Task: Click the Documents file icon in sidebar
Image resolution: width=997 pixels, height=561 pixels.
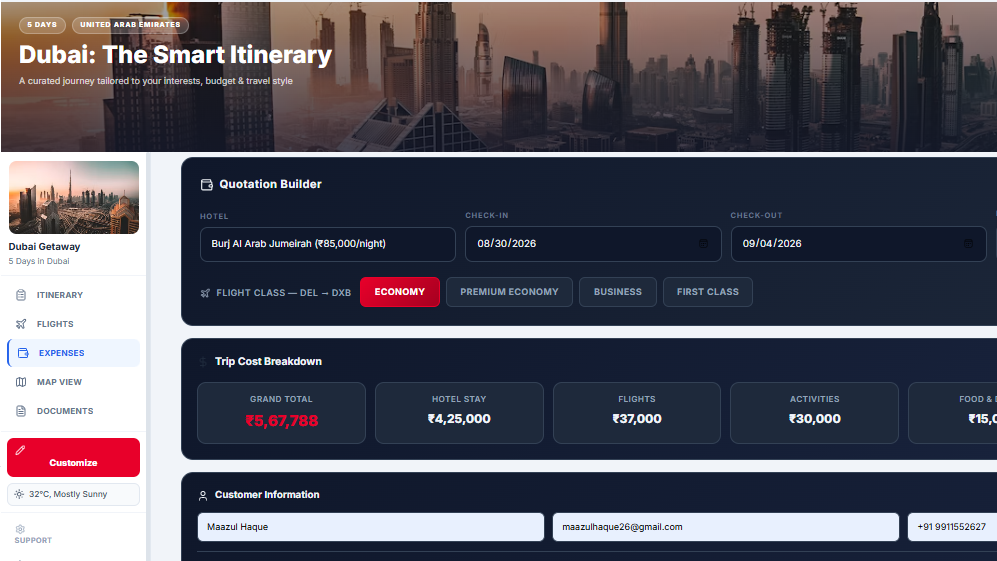Action: click(21, 411)
